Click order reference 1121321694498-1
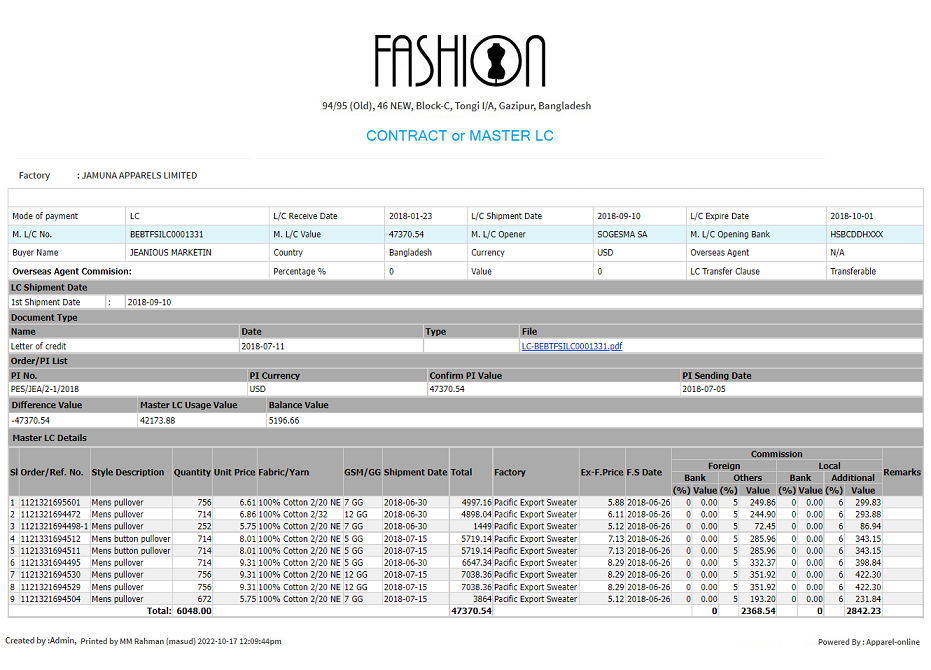 tap(54, 526)
